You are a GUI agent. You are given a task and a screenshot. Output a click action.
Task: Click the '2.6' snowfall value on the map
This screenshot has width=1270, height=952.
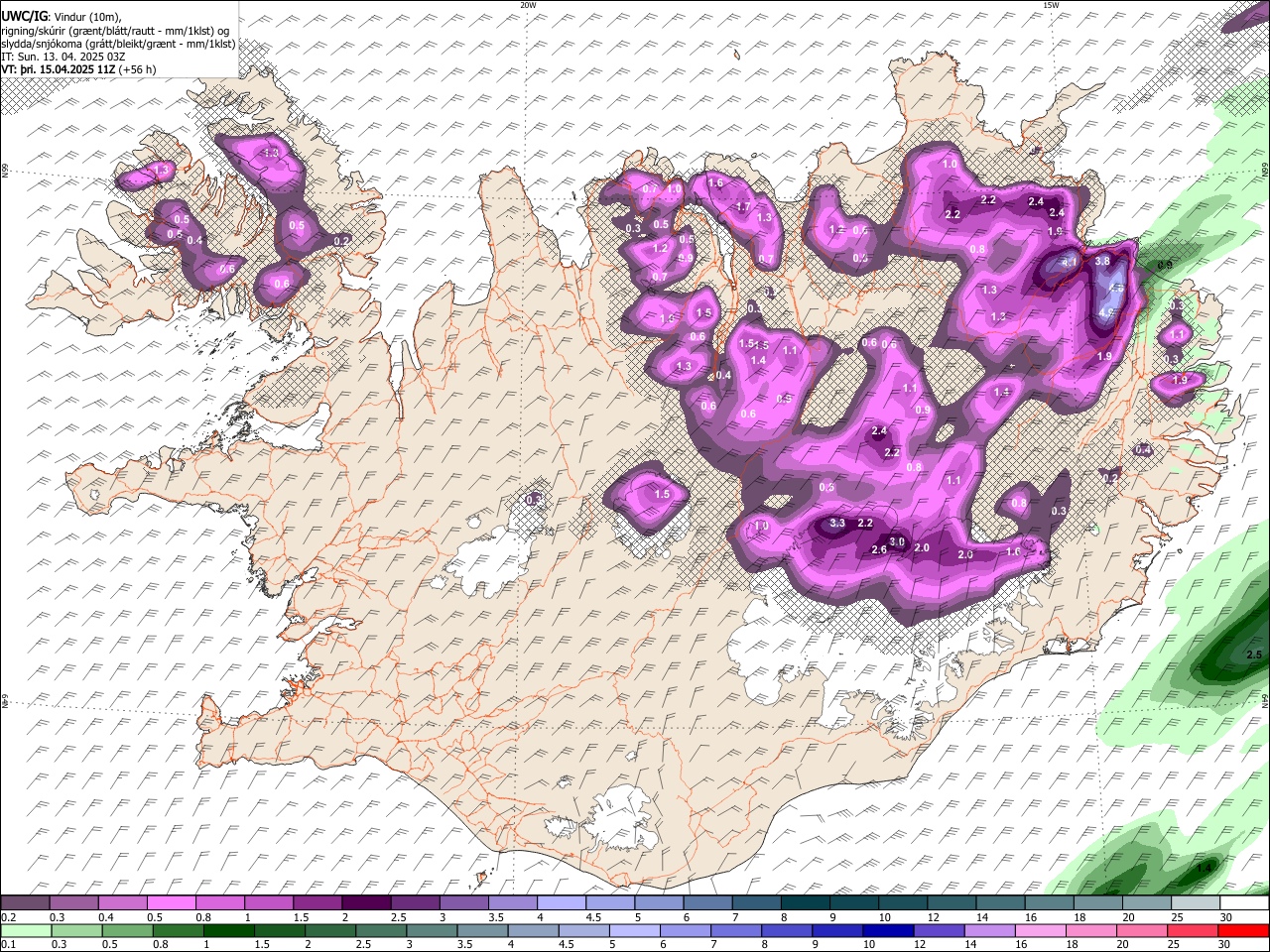pyautogui.click(x=879, y=549)
